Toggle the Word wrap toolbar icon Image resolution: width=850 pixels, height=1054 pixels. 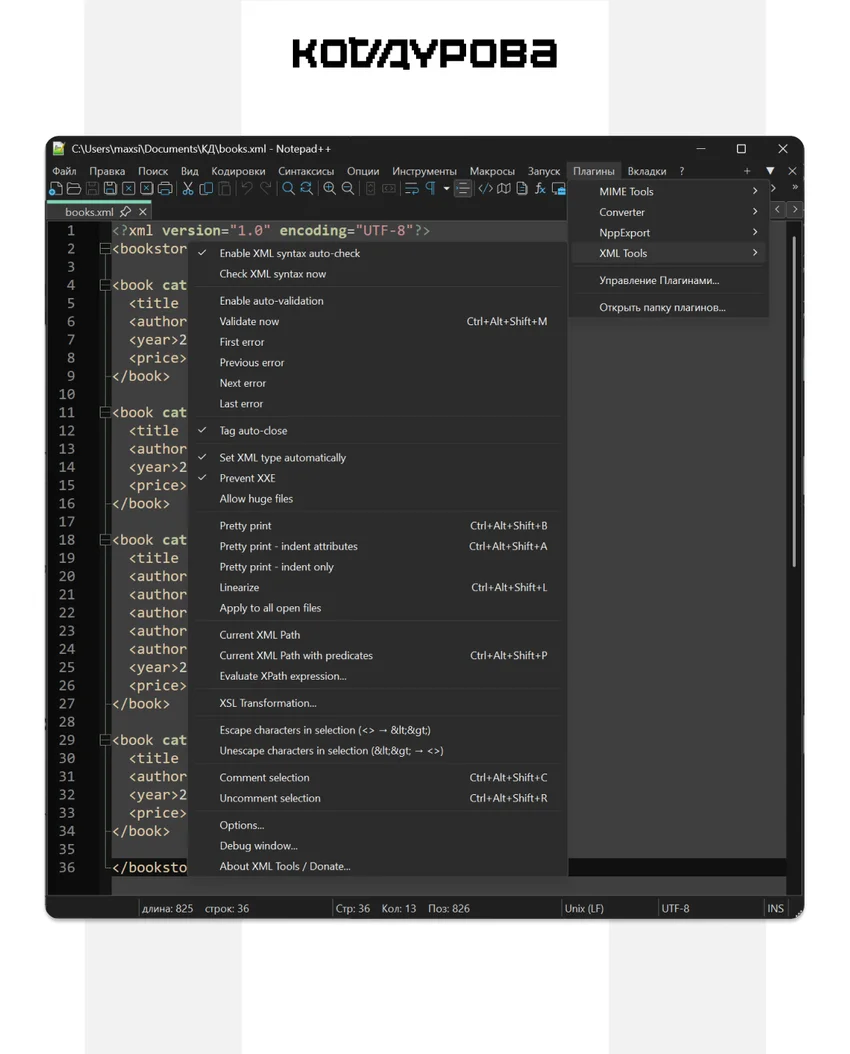click(412, 189)
